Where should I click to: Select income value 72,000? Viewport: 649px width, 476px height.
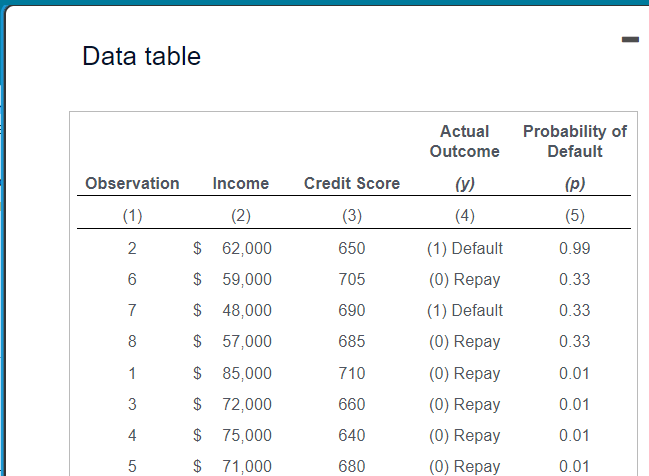coord(247,404)
